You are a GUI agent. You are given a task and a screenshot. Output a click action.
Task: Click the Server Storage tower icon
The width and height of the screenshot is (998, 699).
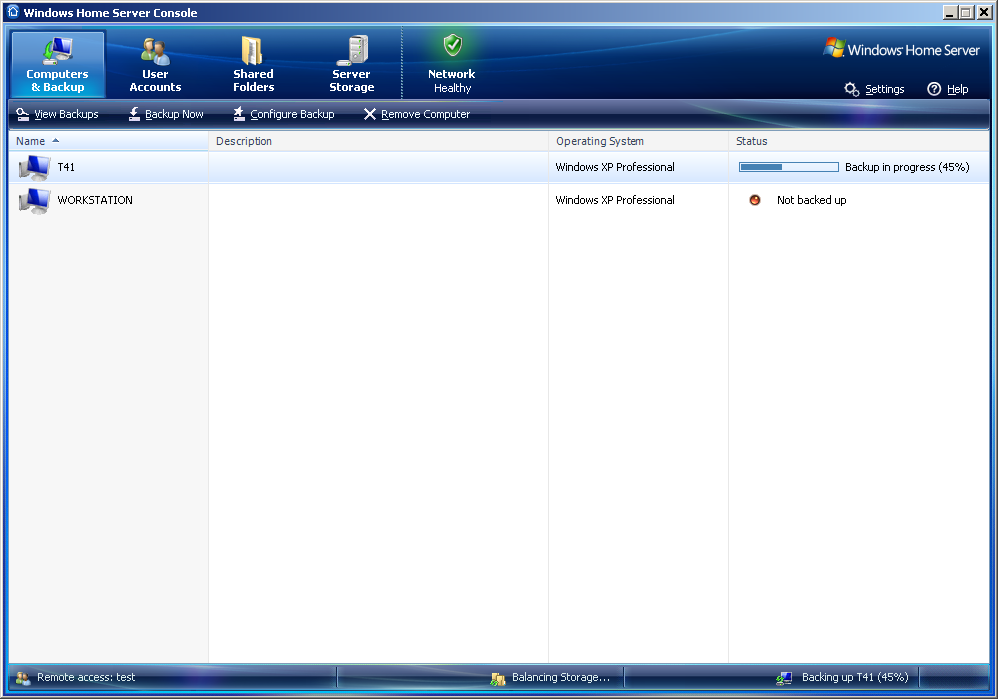click(x=353, y=50)
